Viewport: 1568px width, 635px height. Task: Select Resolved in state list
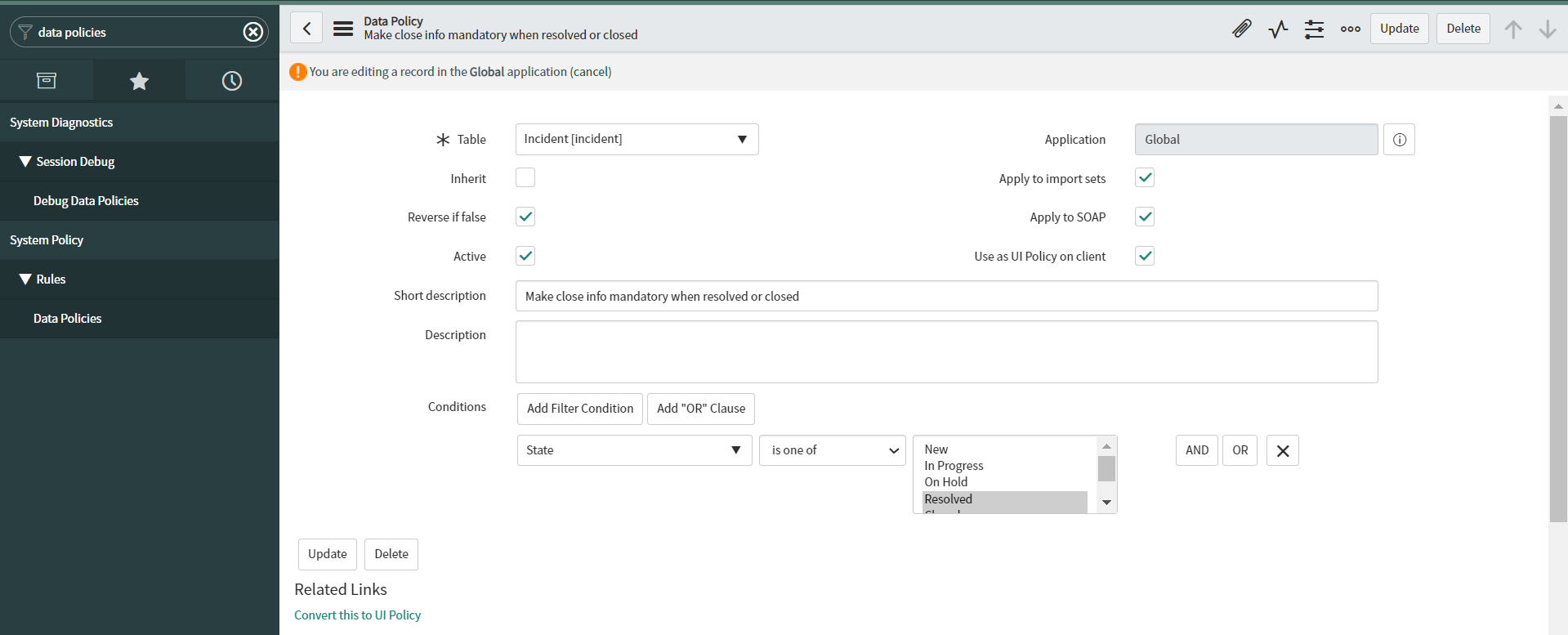coord(1005,499)
